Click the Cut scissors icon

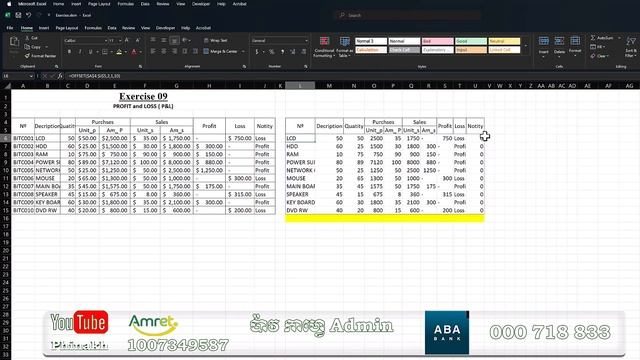27,38
